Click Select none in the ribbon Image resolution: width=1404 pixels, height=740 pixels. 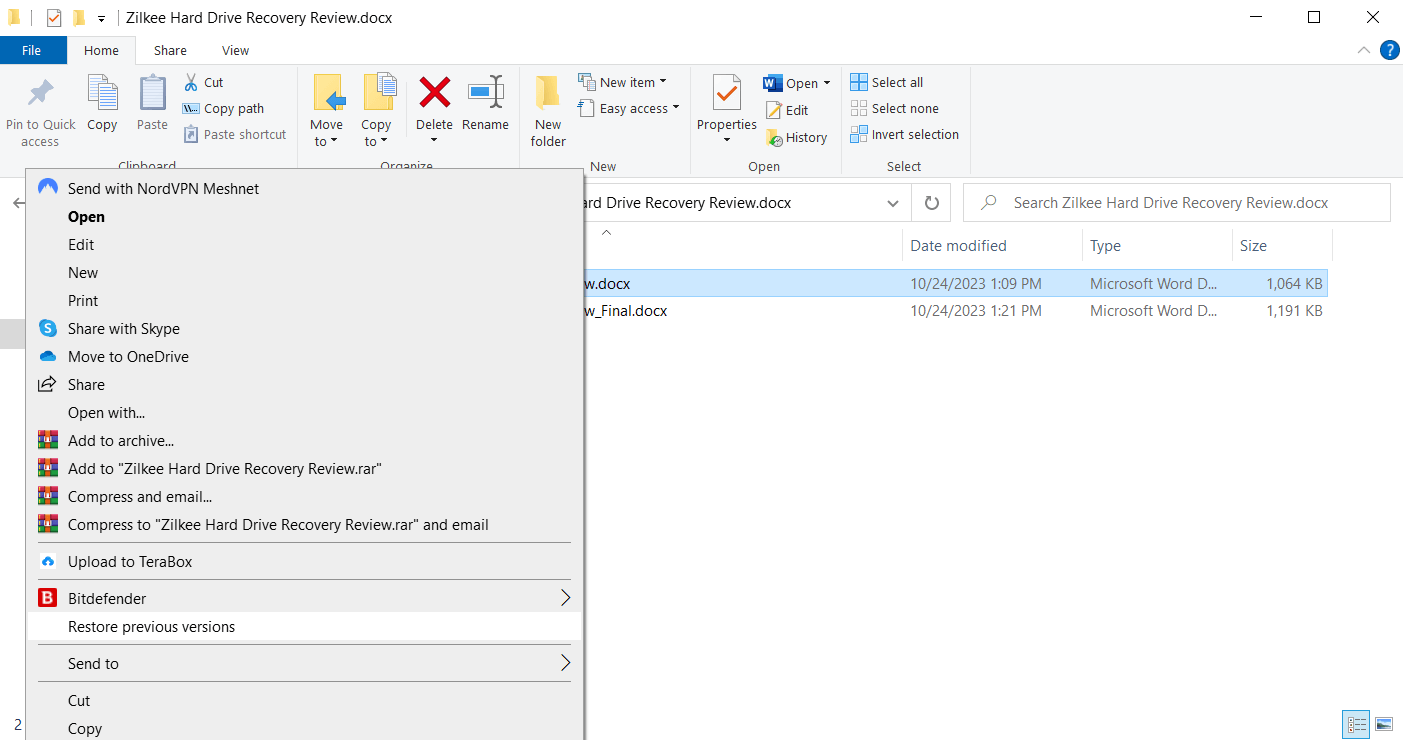894,108
